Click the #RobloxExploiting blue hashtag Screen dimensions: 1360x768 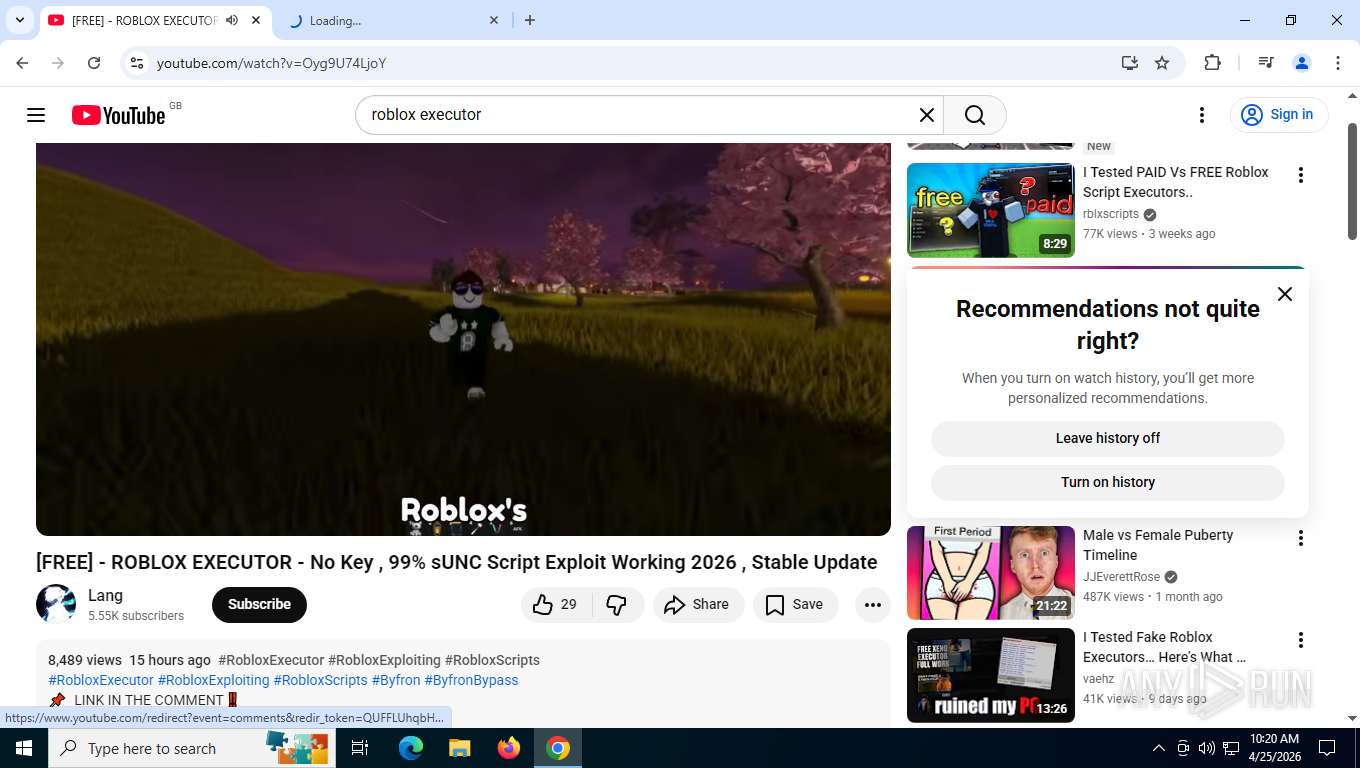coord(213,680)
